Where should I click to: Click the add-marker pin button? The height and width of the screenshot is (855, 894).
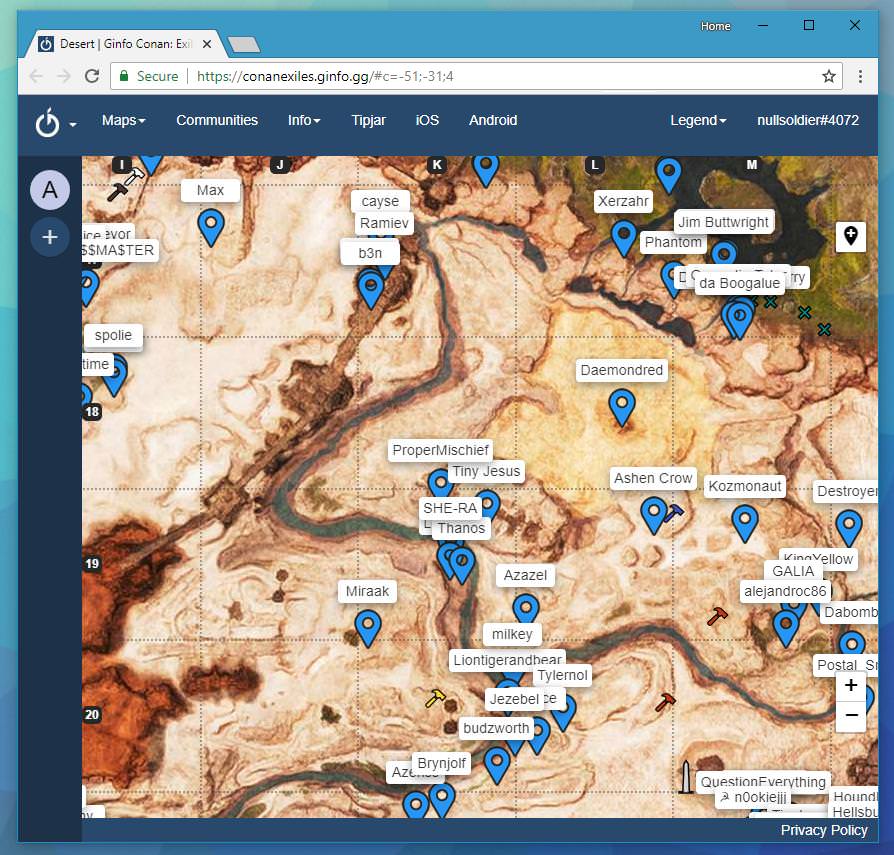(851, 236)
